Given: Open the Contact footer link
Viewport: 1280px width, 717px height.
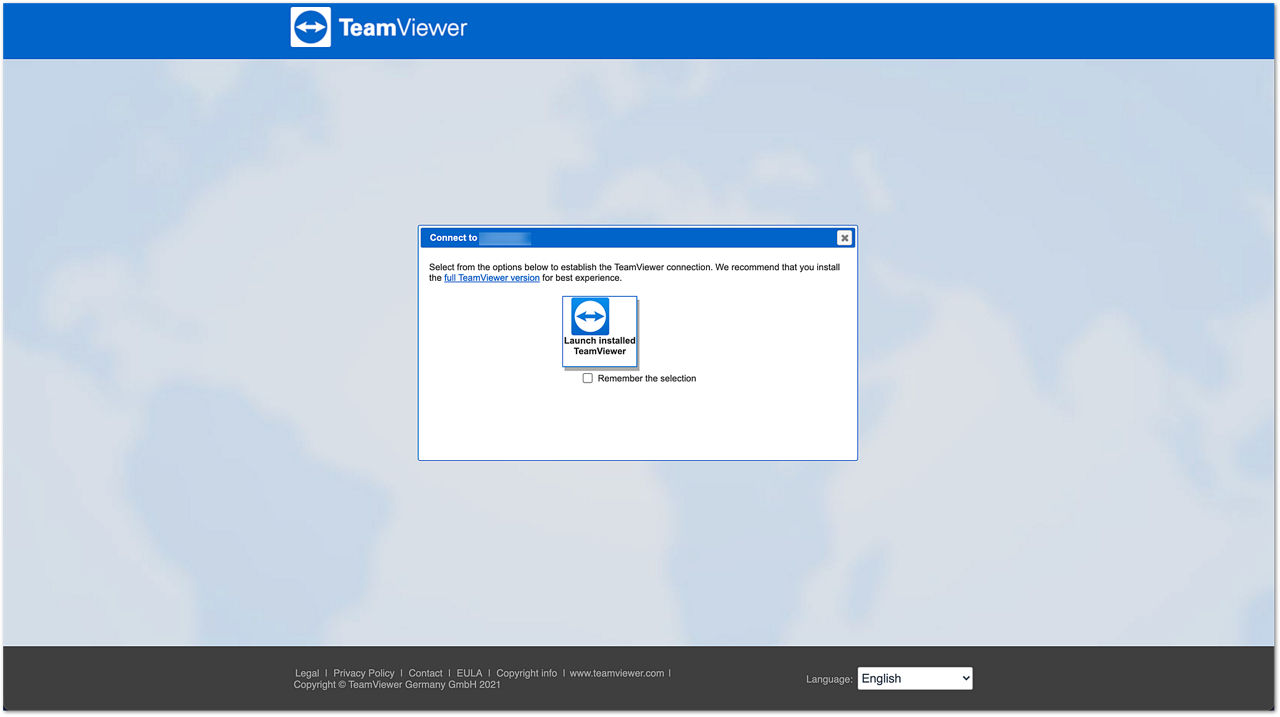Looking at the screenshot, I should 425,674.
